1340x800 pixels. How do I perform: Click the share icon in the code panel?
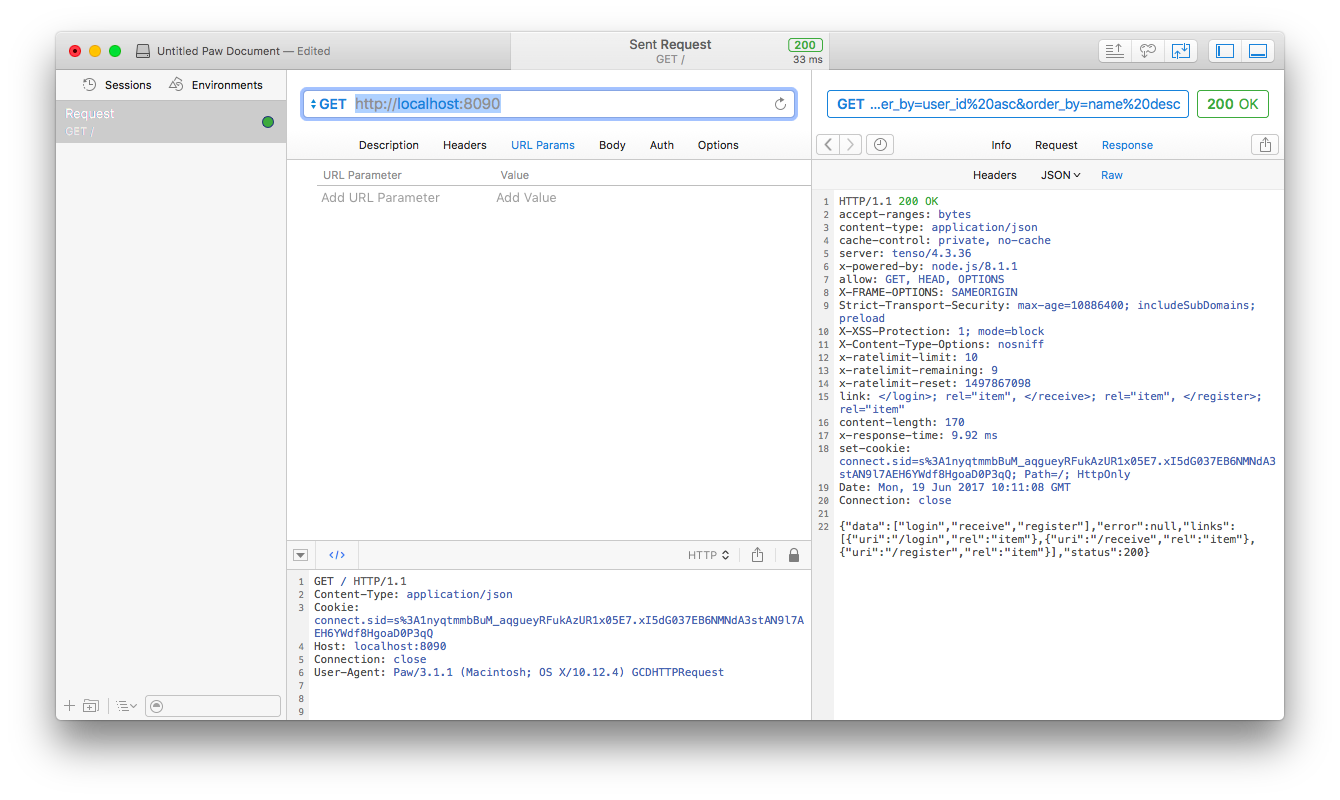click(x=758, y=555)
